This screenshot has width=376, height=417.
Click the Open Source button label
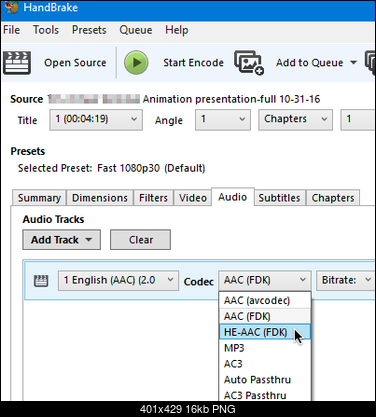[75, 63]
